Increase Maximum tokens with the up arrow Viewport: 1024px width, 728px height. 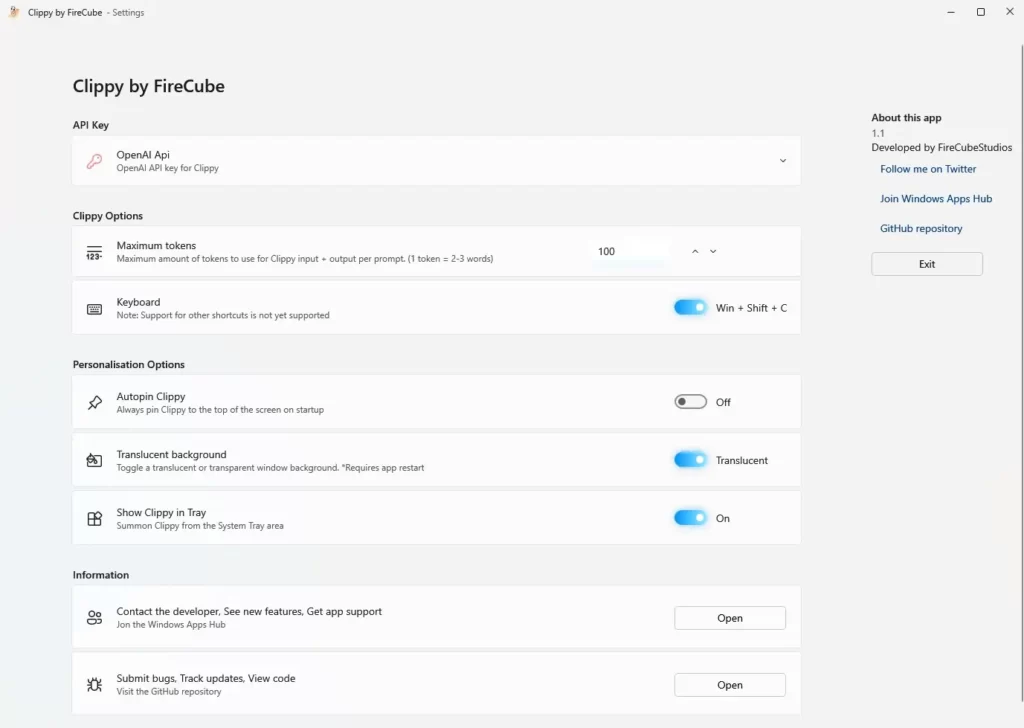(695, 251)
